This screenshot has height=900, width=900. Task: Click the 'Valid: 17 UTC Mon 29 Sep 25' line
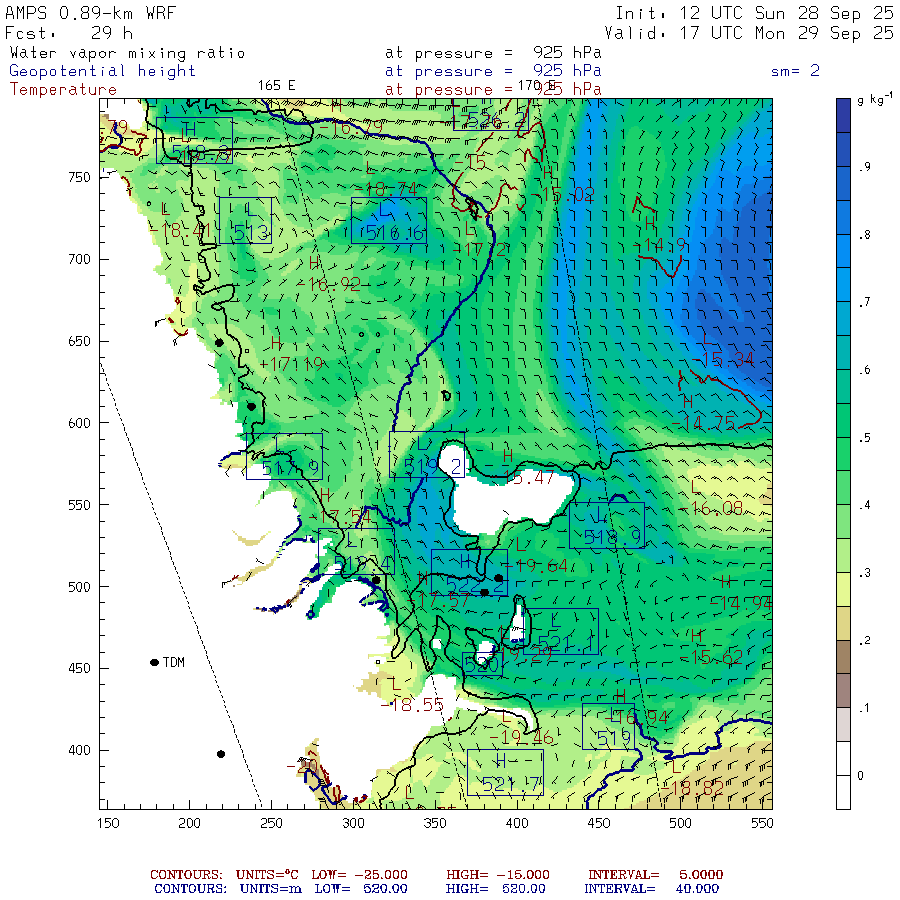pyautogui.click(x=748, y=33)
